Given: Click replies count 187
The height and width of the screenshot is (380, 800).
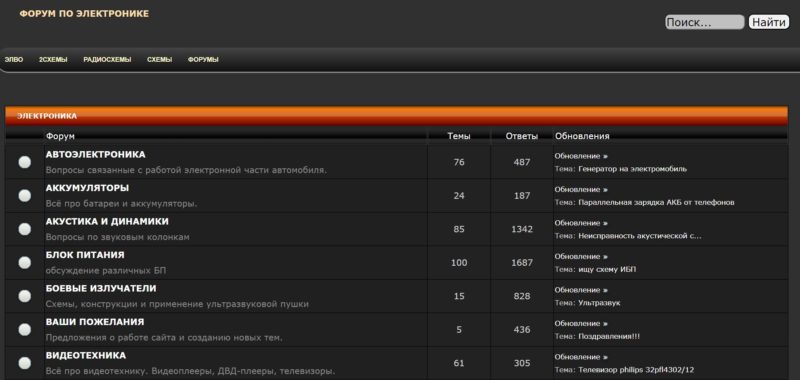Looking at the screenshot, I should (521, 196).
